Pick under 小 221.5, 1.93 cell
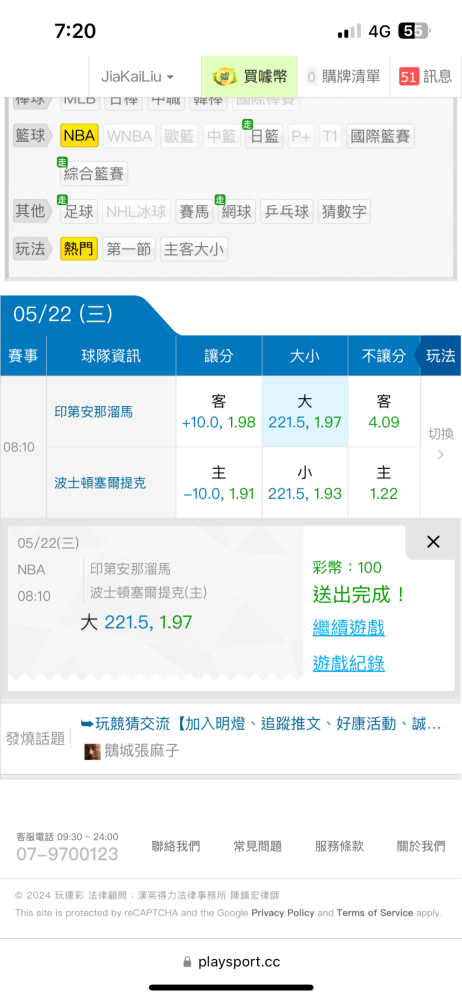The image size is (462, 1000). [x=305, y=483]
